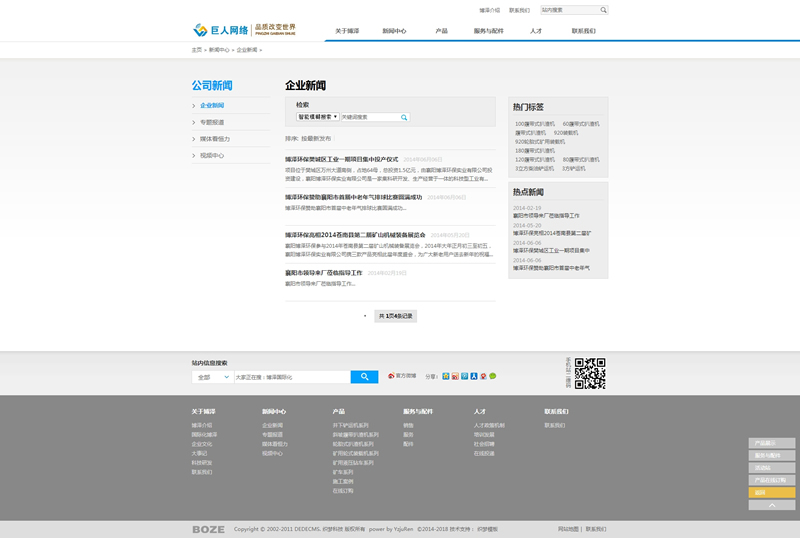Click the yellow floating side button
Viewport: 800px width, 538px height.
point(772,492)
